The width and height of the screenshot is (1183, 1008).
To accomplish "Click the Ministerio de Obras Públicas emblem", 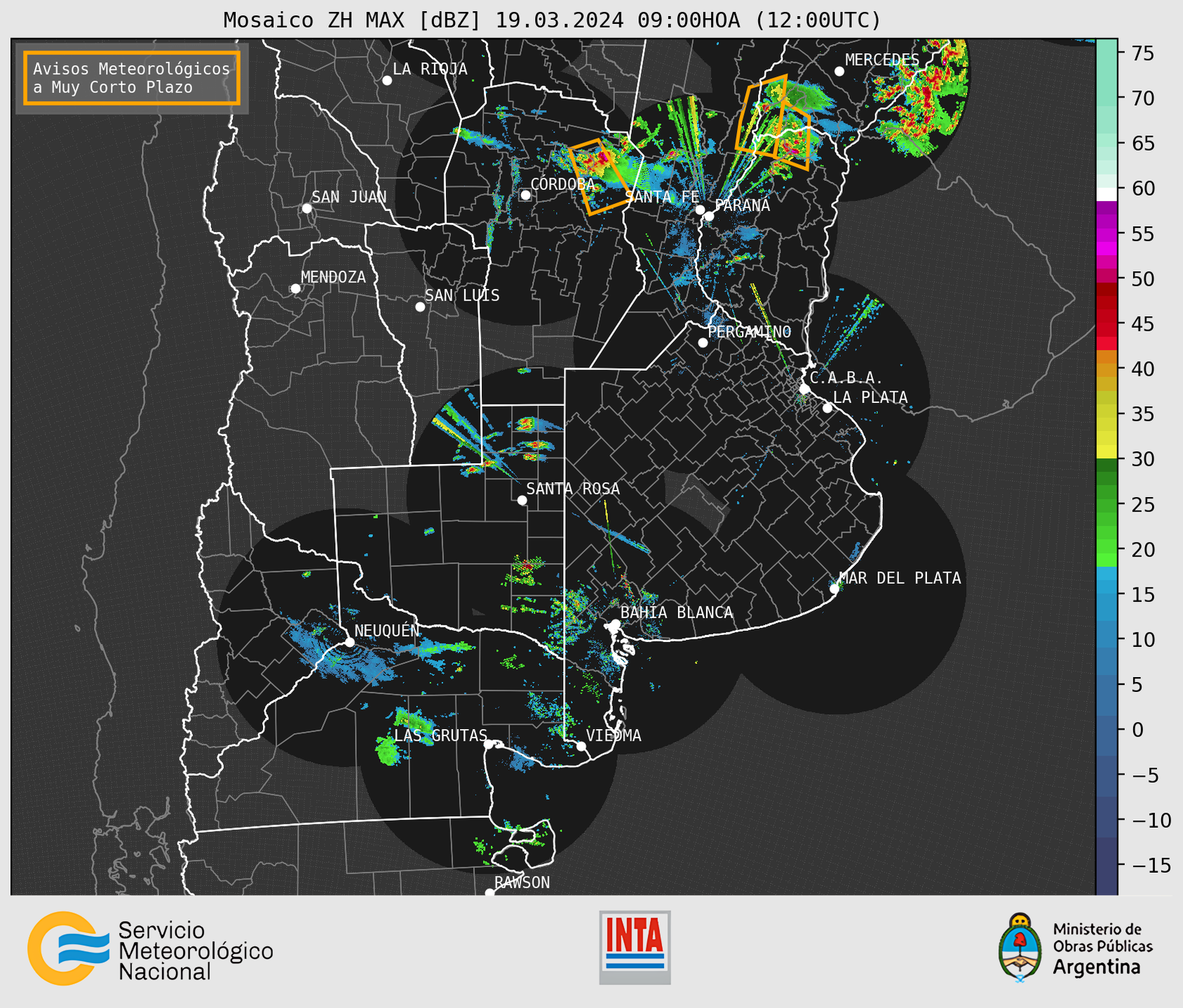I will pyautogui.click(x=1020, y=948).
